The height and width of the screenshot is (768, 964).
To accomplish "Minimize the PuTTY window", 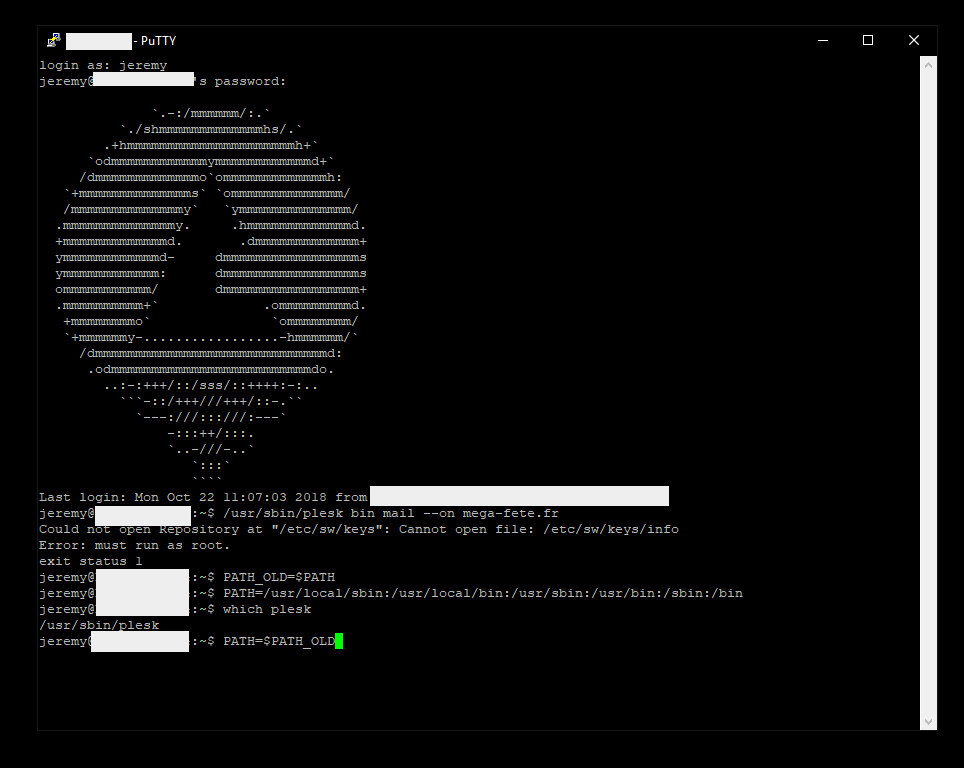I will pos(822,41).
